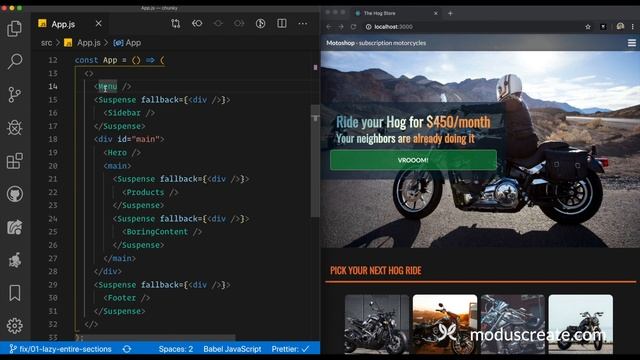The height and width of the screenshot is (360, 640).
Task: Reload the browser page
Action: point(353,27)
